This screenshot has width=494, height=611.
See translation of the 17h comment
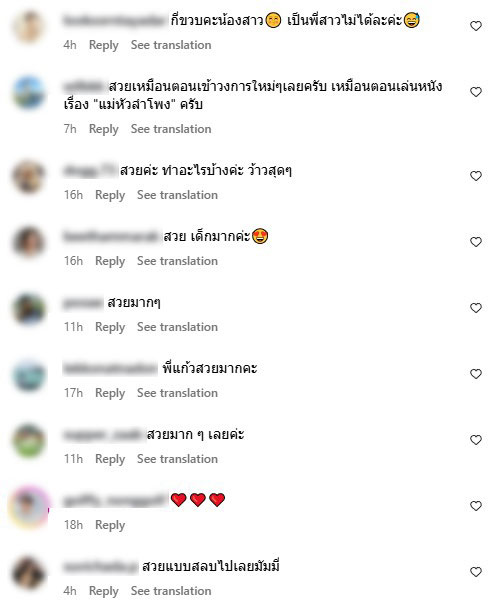(x=177, y=393)
